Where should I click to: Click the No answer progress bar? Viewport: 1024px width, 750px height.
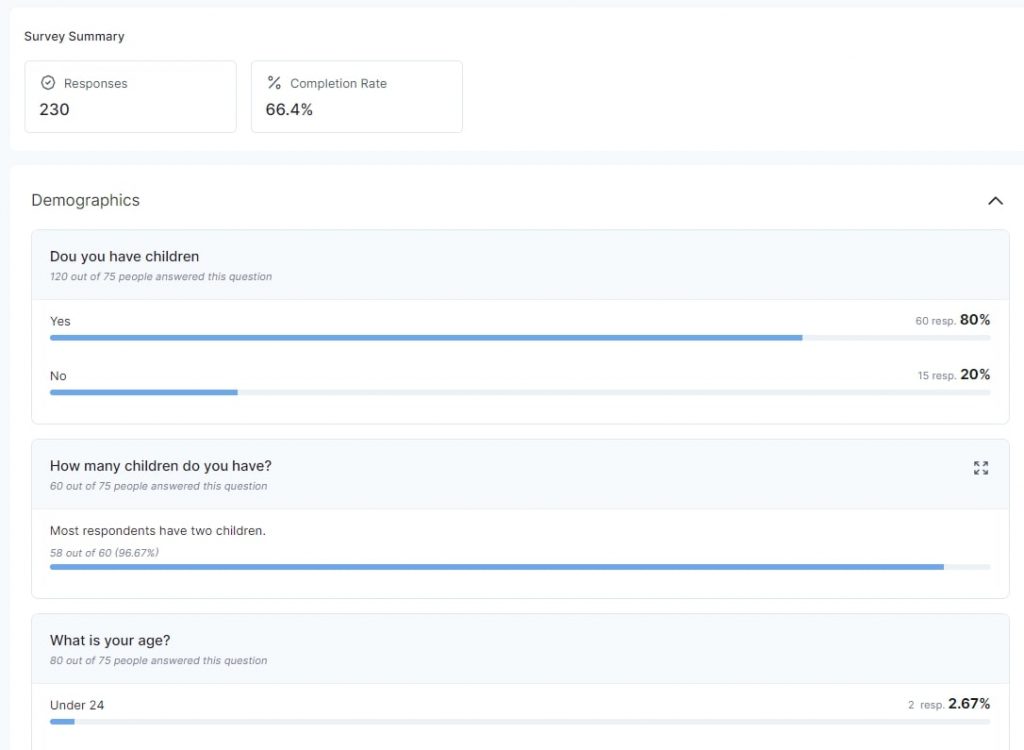(520, 393)
